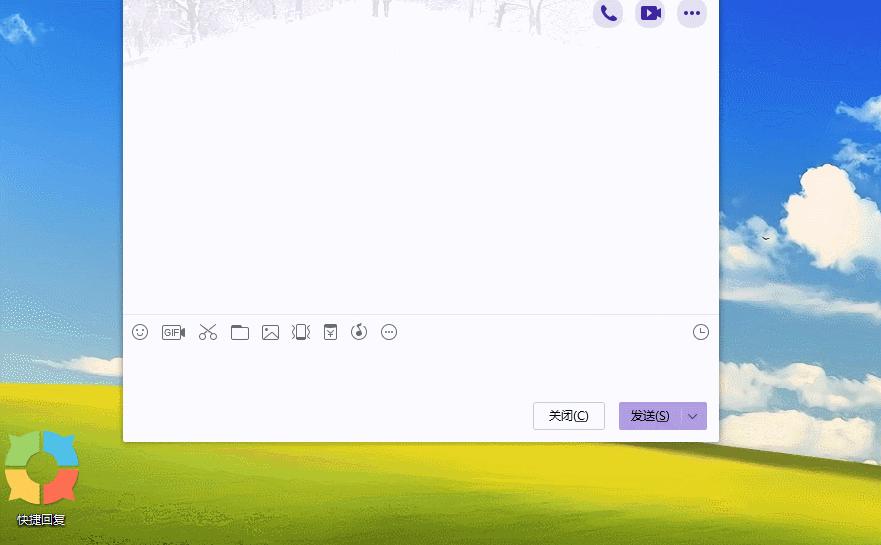Insert a picture using image icon
881x545 pixels.
point(270,332)
